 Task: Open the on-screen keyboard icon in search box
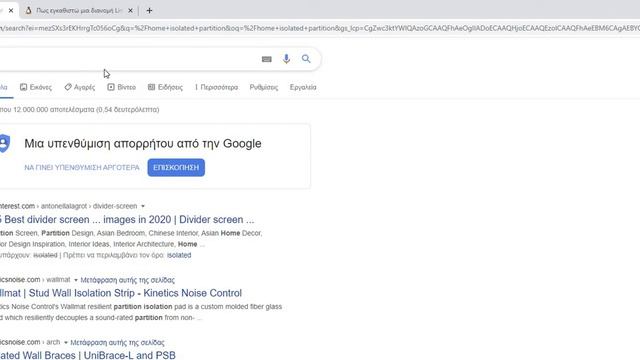267,59
